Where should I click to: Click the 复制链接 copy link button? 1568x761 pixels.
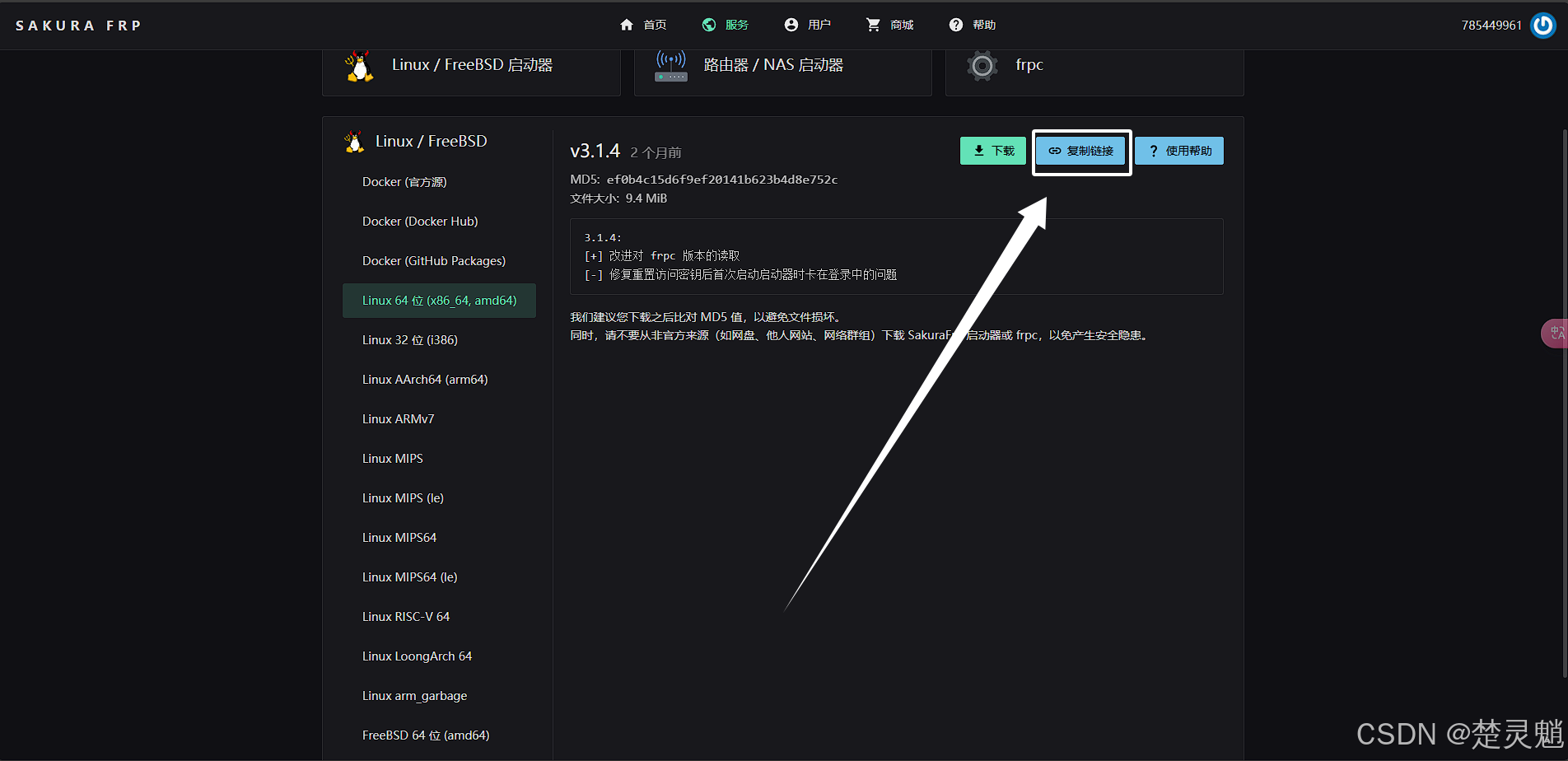(1080, 151)
